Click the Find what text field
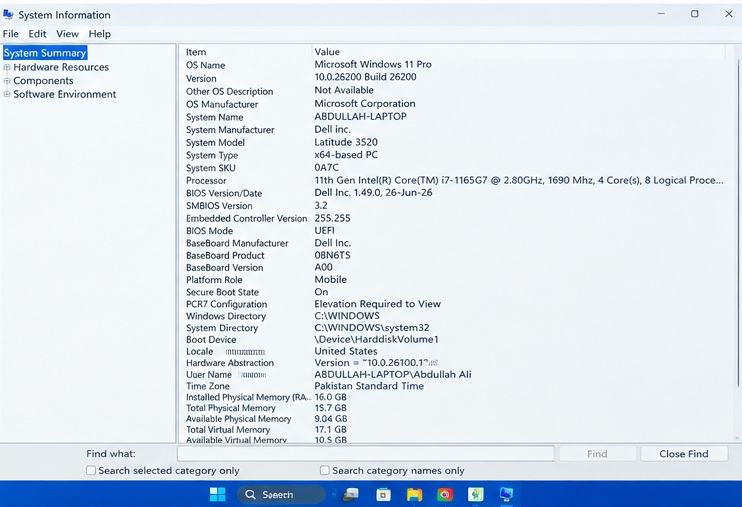Image resolution: width=742 pixels, height=507 pixels. 365,454
